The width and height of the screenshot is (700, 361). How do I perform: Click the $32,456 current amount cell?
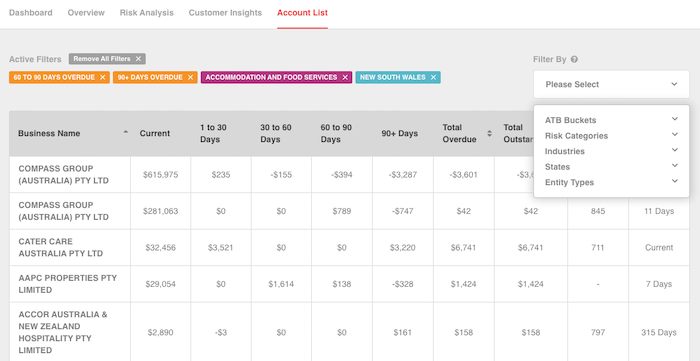tap(160, 248)
